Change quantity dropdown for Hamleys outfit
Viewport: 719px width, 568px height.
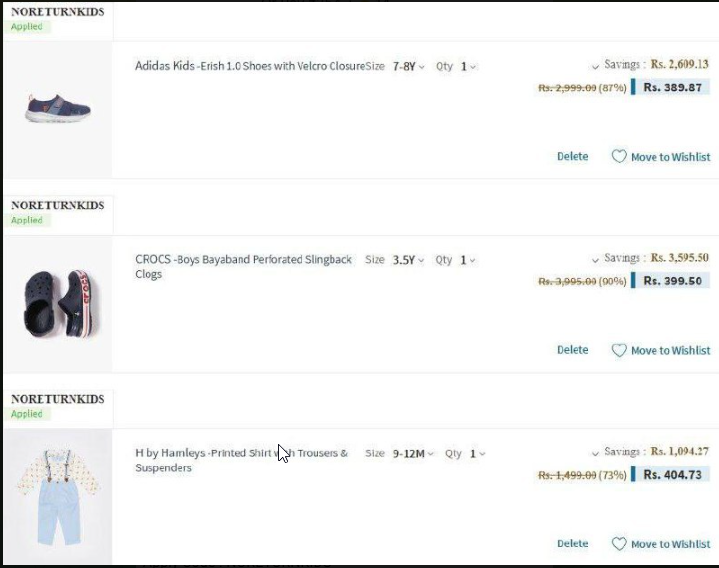(x=477, y=454)
